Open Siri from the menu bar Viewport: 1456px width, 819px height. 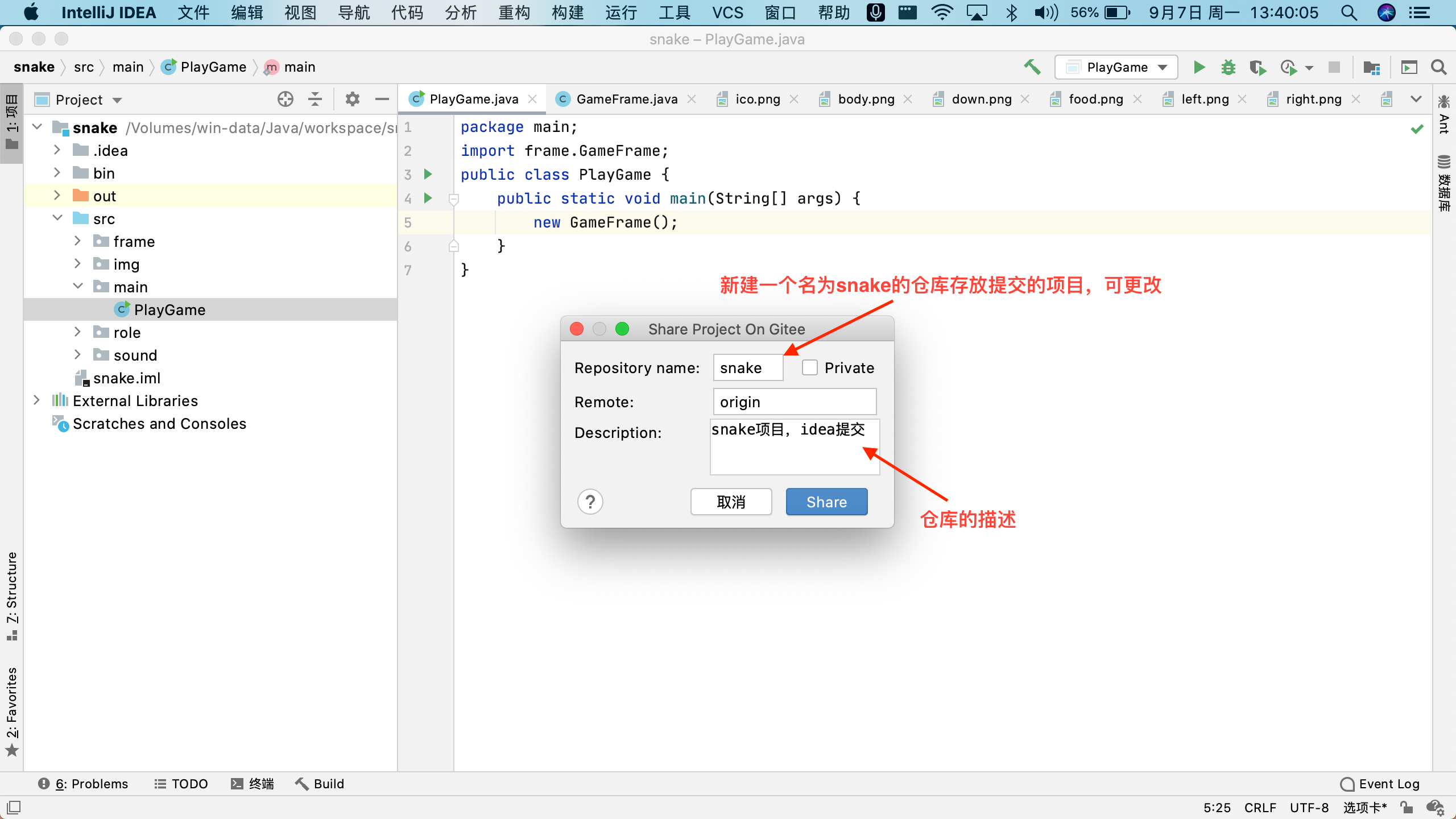[x=1387, y=13]
